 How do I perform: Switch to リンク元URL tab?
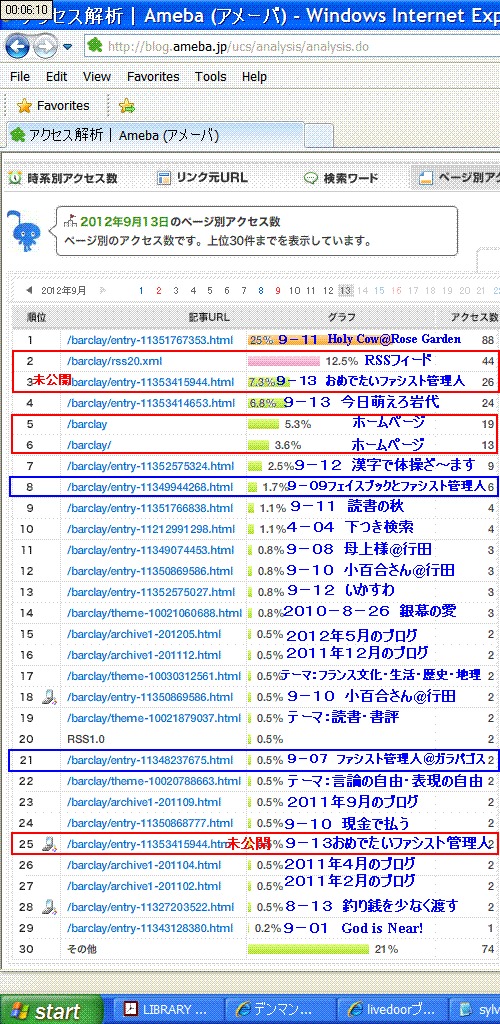[x=202, y=178]
